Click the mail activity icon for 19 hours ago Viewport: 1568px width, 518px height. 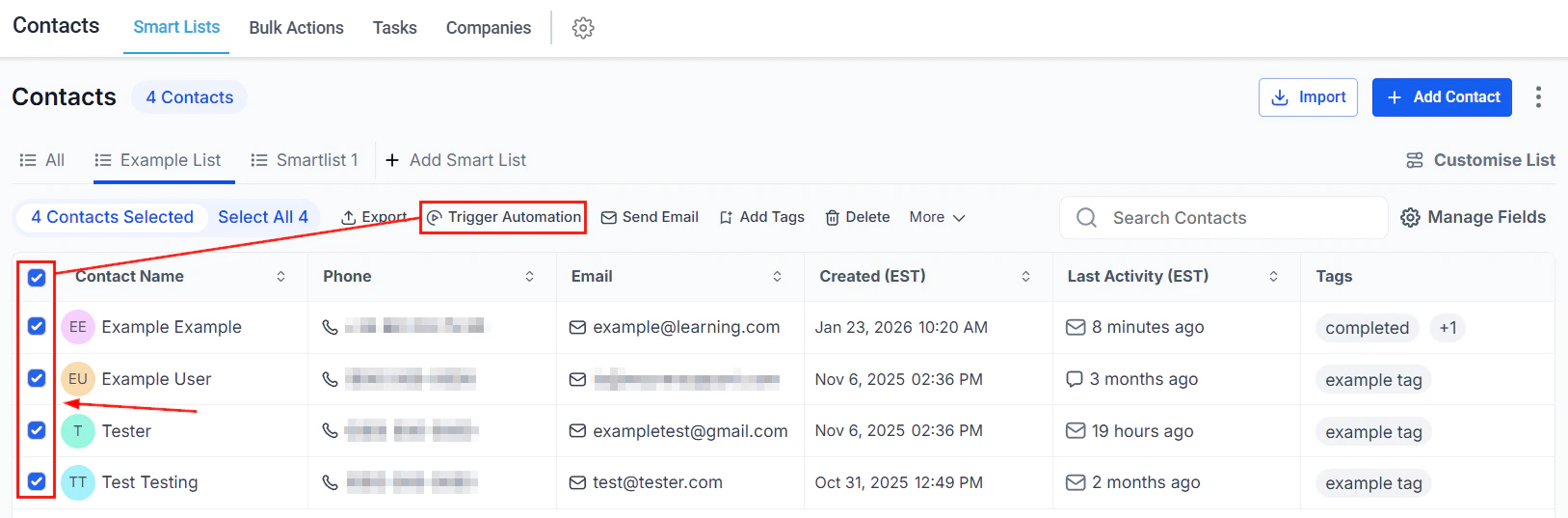pyautogui.click(x=1076, y=430)
